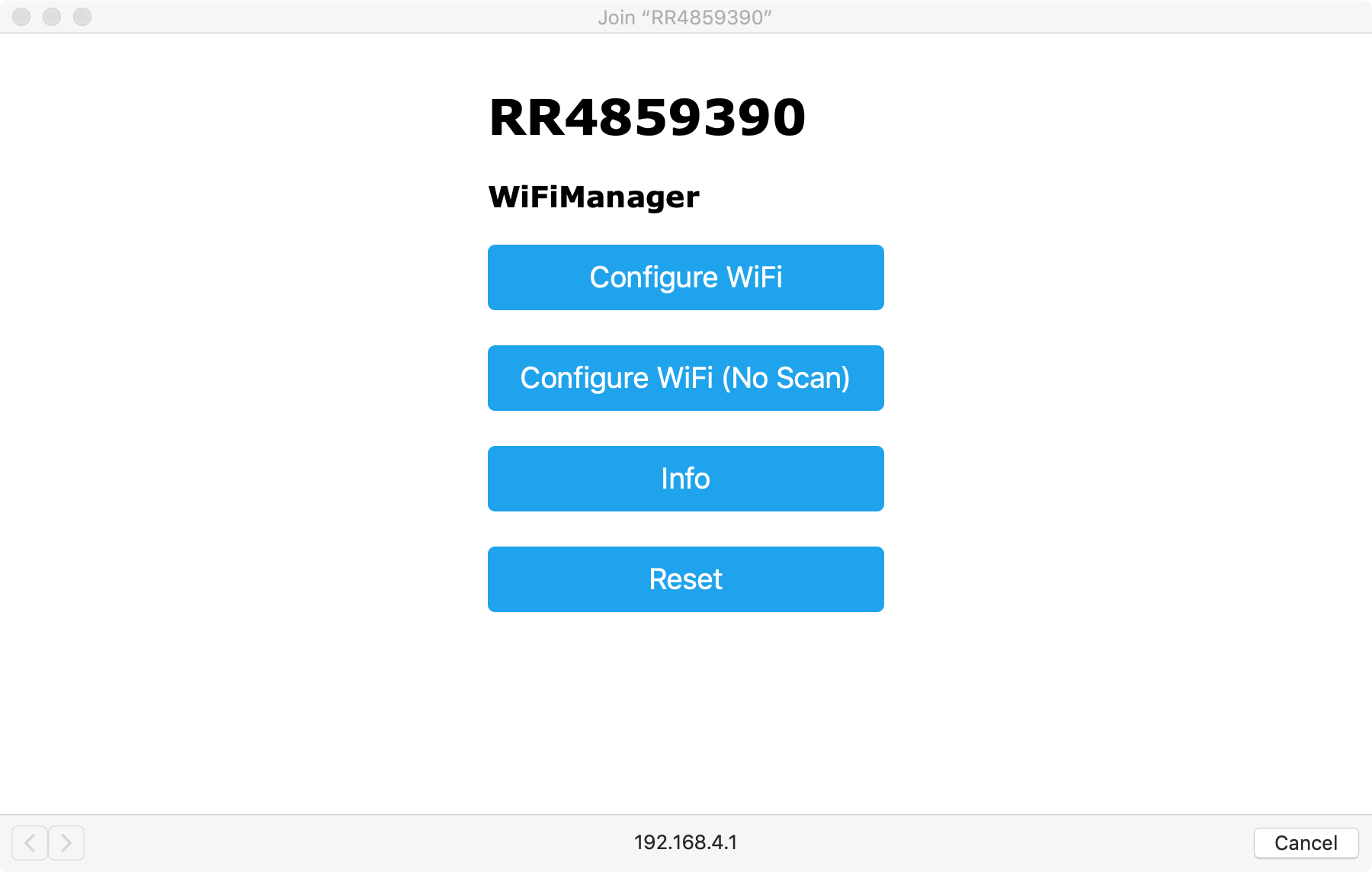1372x872 pixels.
Task: Click the gray minimize window dot
Action: [52, 17]
